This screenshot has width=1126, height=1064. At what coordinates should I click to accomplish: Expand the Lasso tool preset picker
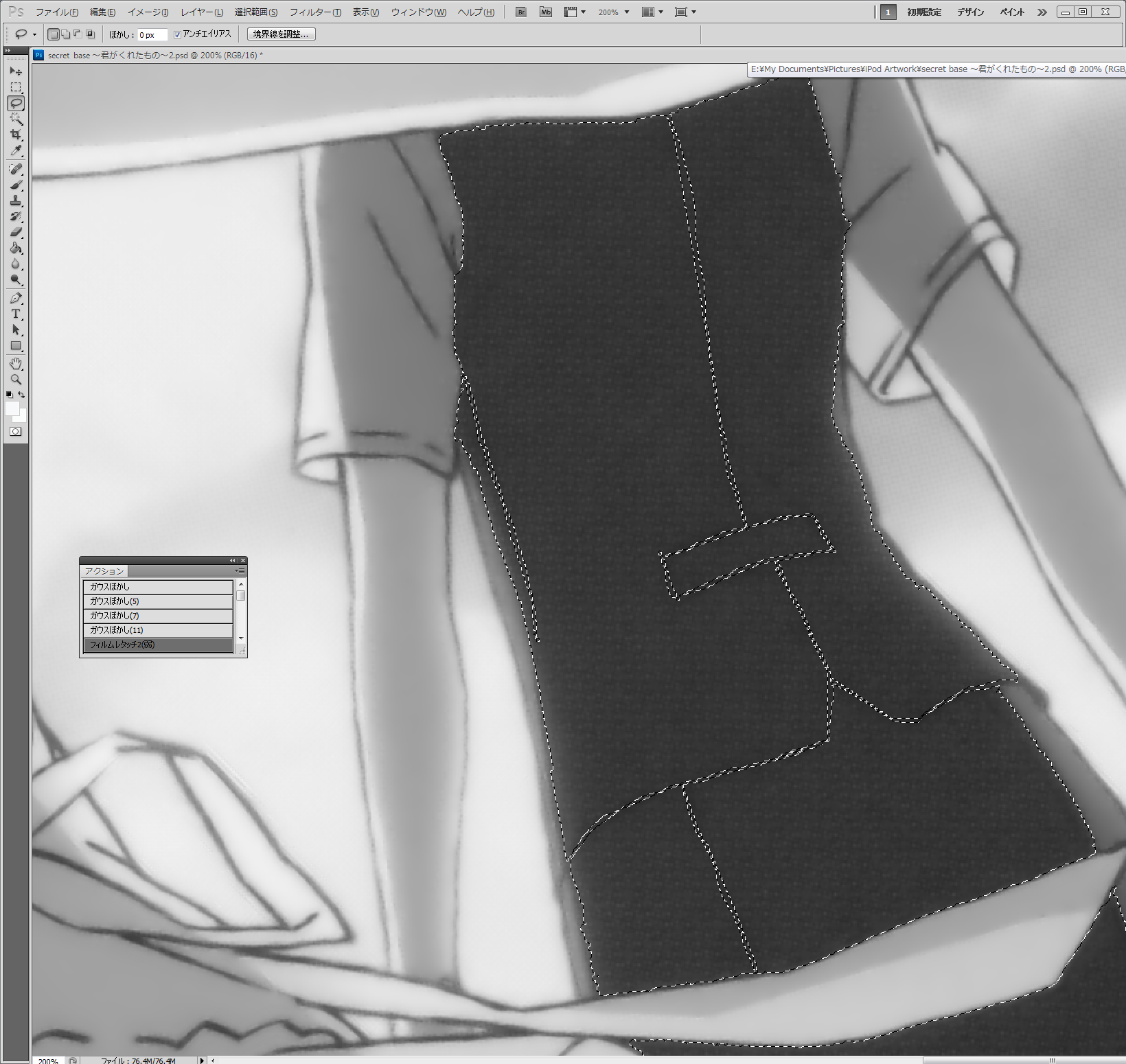click(x=34, y=34)
